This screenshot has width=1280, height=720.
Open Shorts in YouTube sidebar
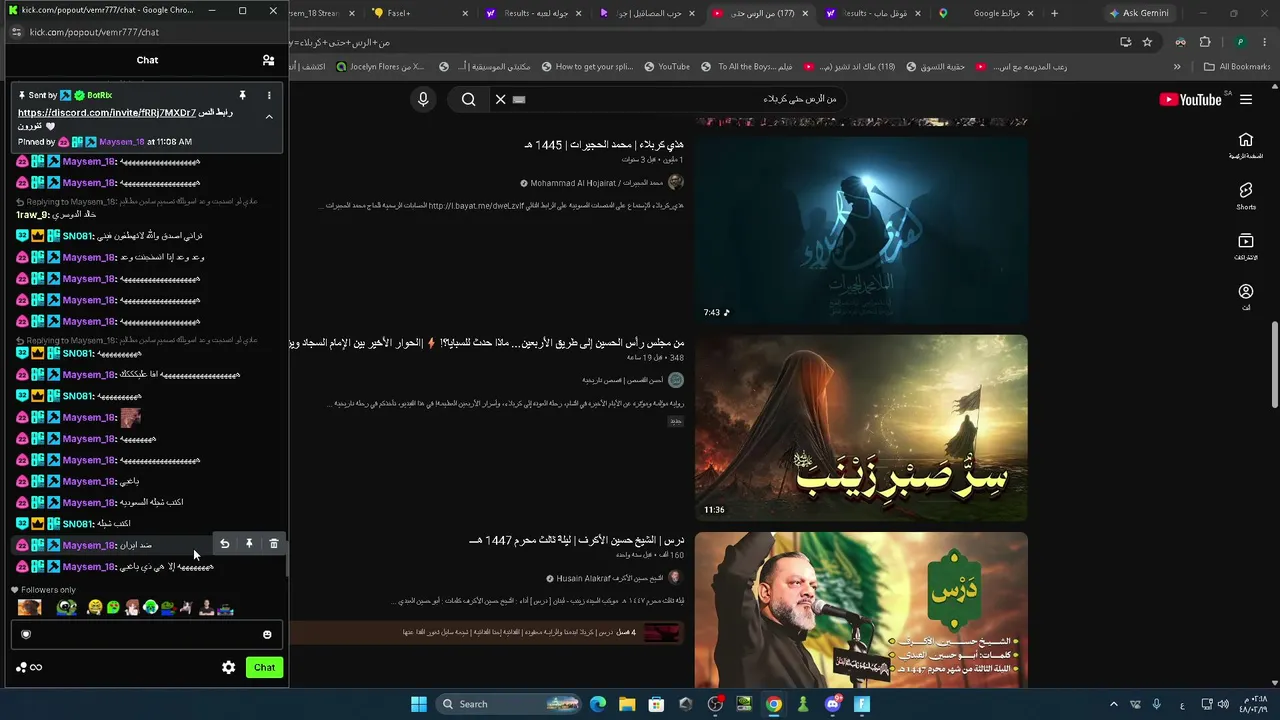tap(1246, 196)
